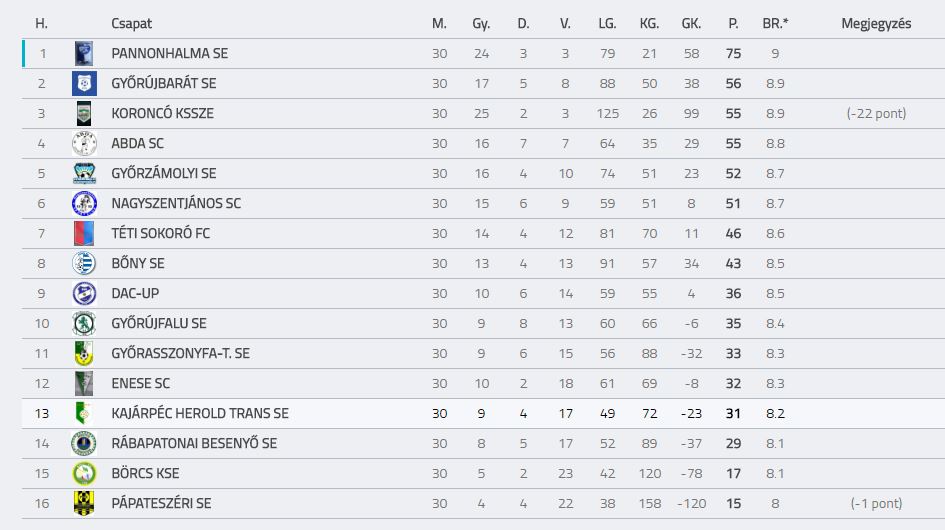The width and height of the screenshot is (945, 530).
Task: Click the (-22 pont) note for Koroncó
Action: pyautogui.click(x=876, y=113)
